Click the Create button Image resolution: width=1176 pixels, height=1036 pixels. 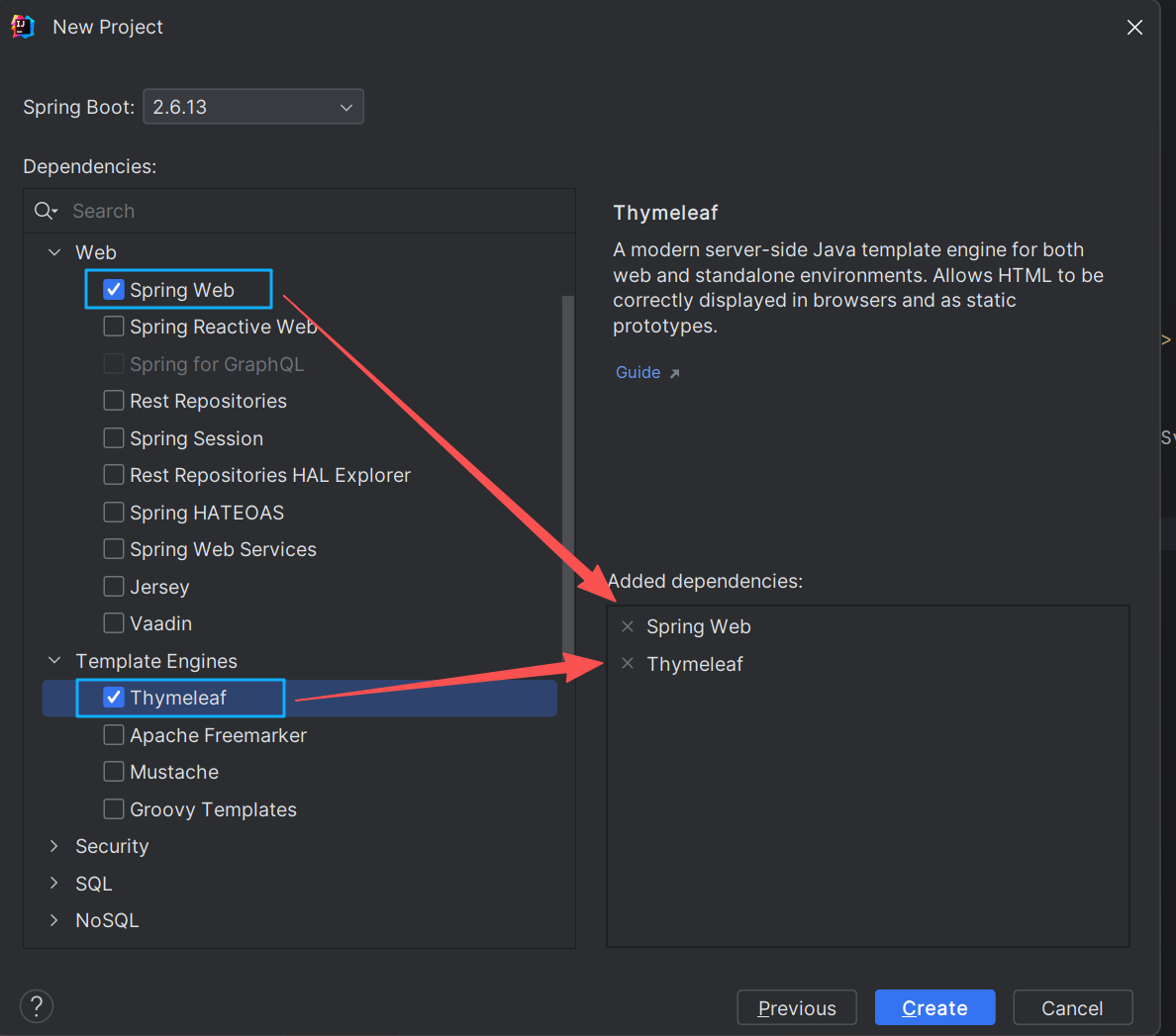click(x=934, y=1007)
